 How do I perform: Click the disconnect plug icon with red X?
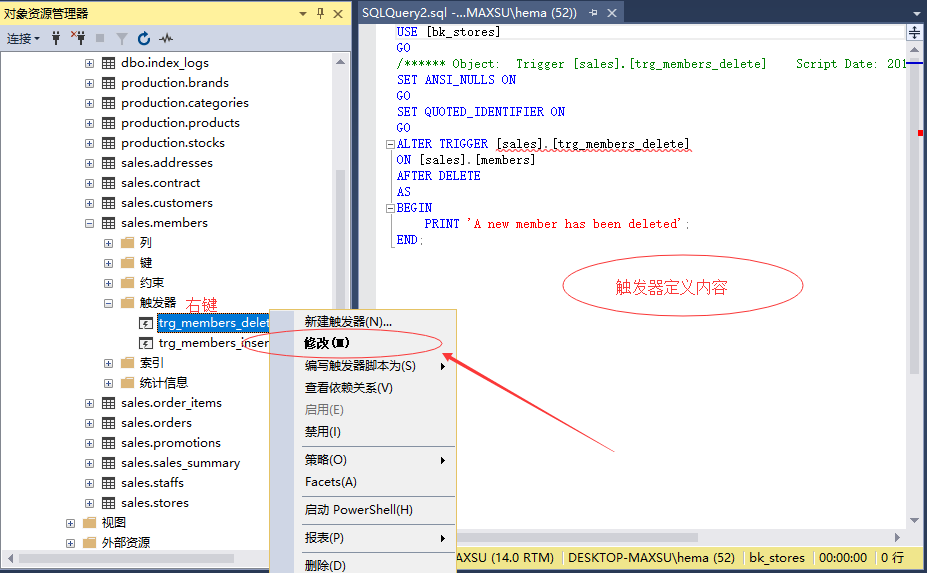[x=78, y=38]
